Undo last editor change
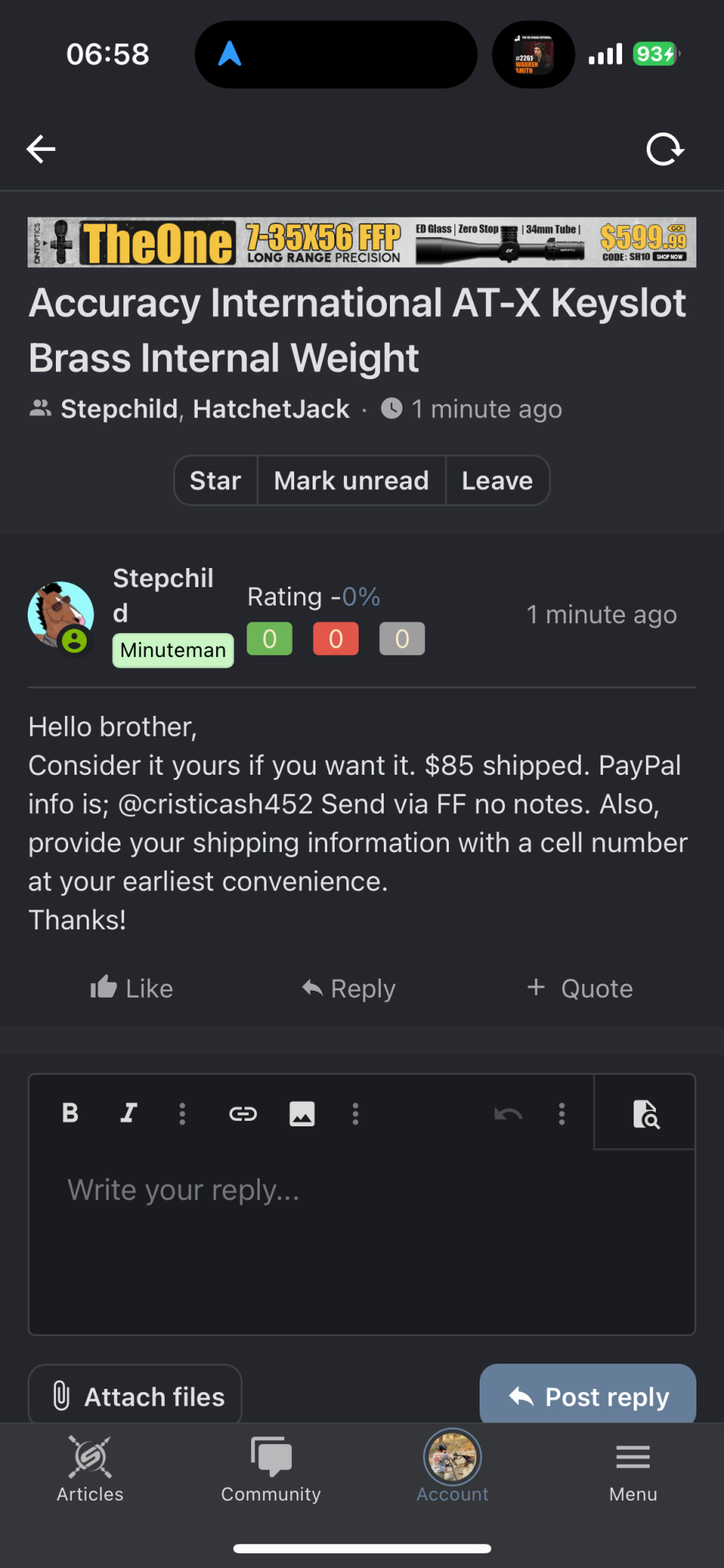The image size is (724, 1568). (x=508, y=1114)
